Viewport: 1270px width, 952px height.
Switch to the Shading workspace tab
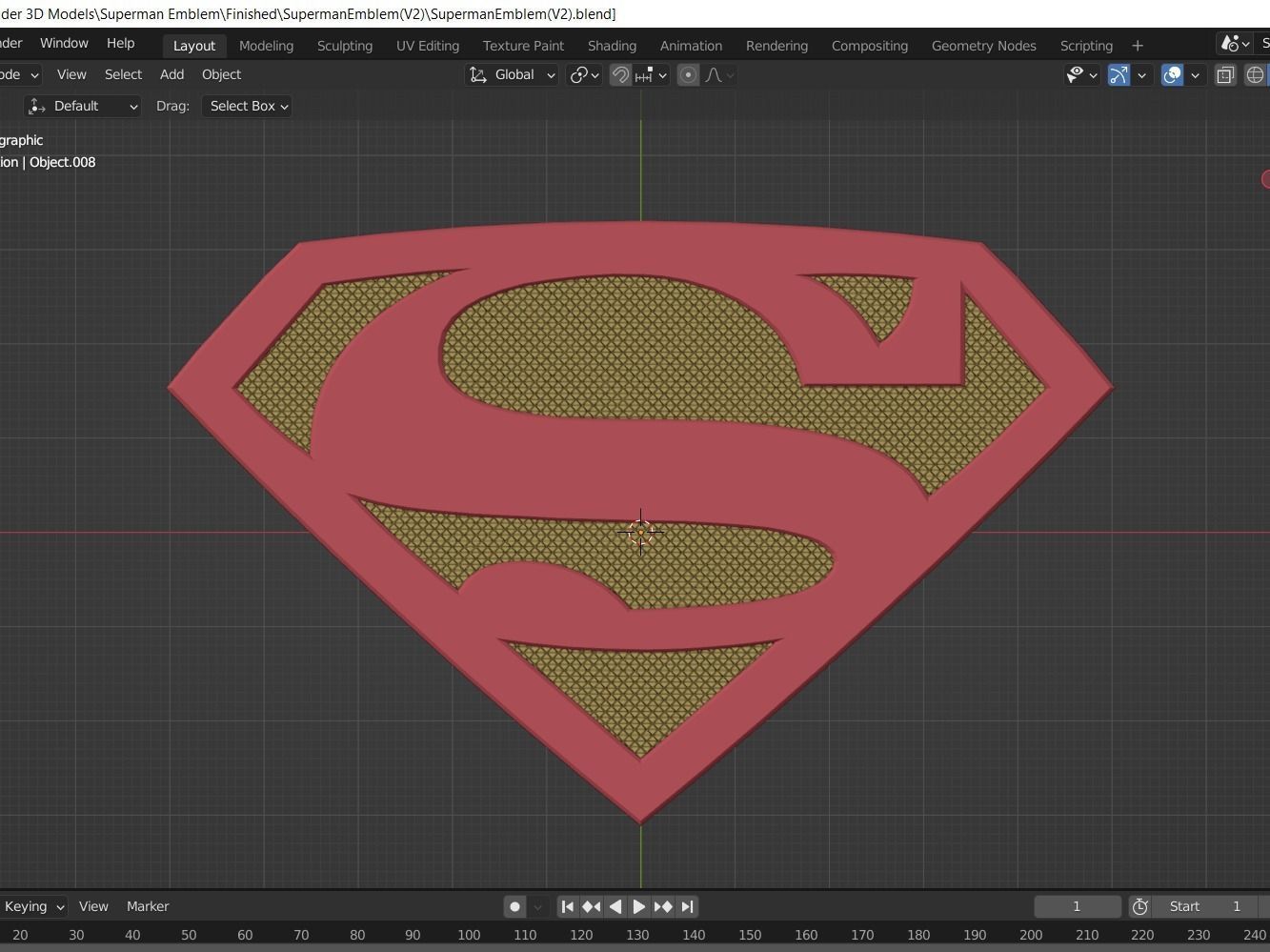pos(612,45)
